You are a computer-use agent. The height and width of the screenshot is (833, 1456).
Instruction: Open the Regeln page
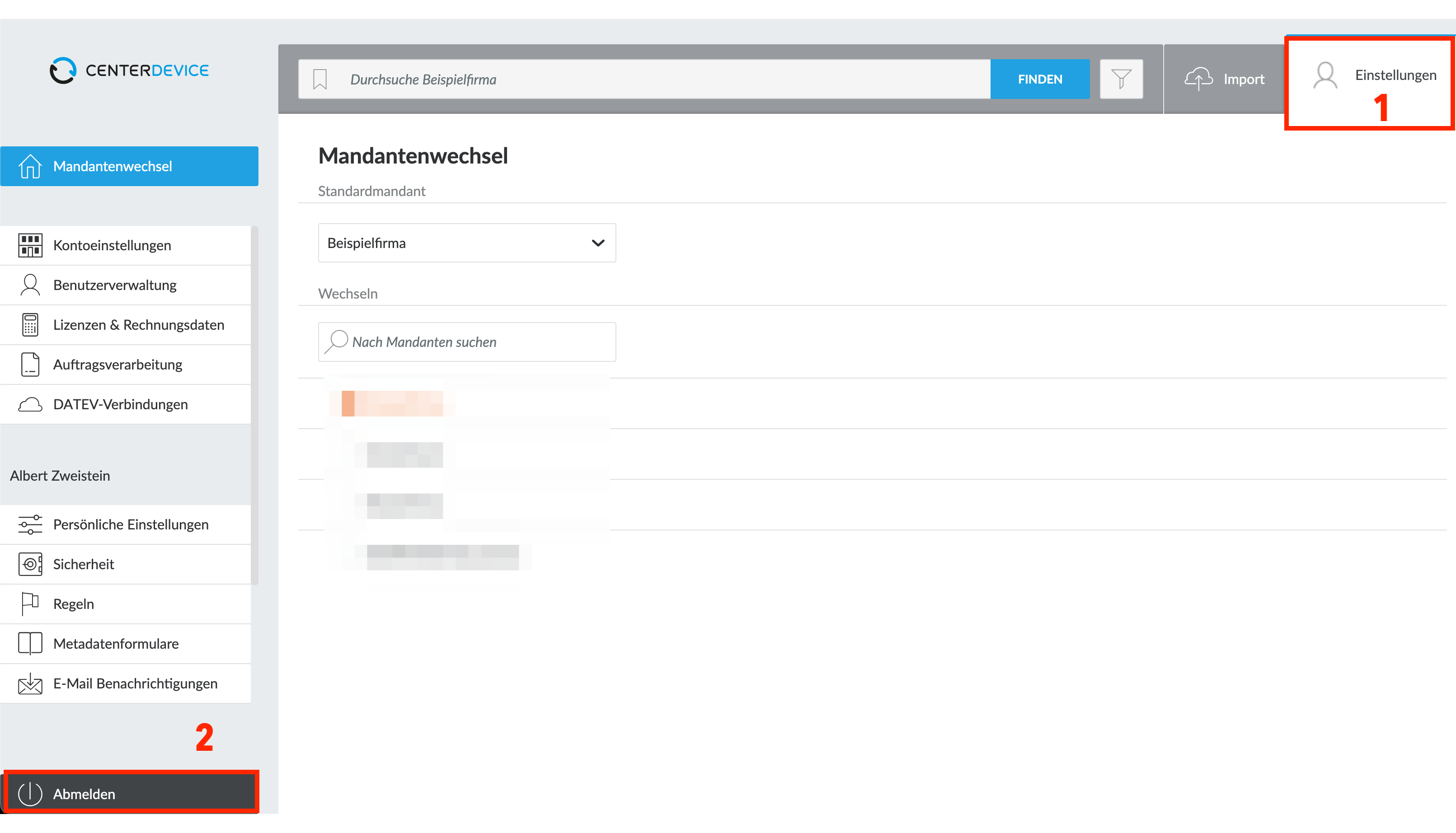125,604
